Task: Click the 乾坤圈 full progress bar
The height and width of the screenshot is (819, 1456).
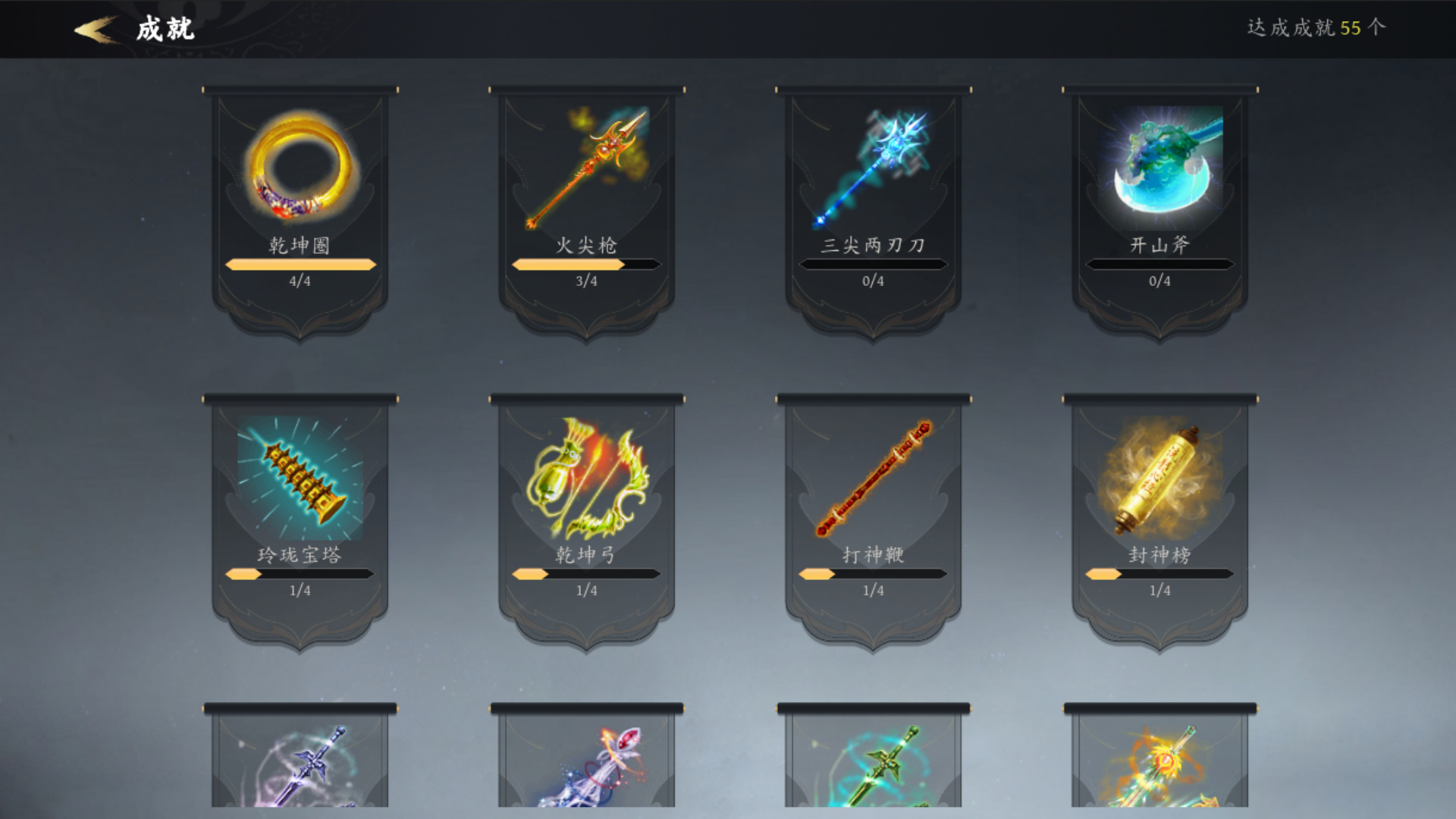Action: coord(300,265)
